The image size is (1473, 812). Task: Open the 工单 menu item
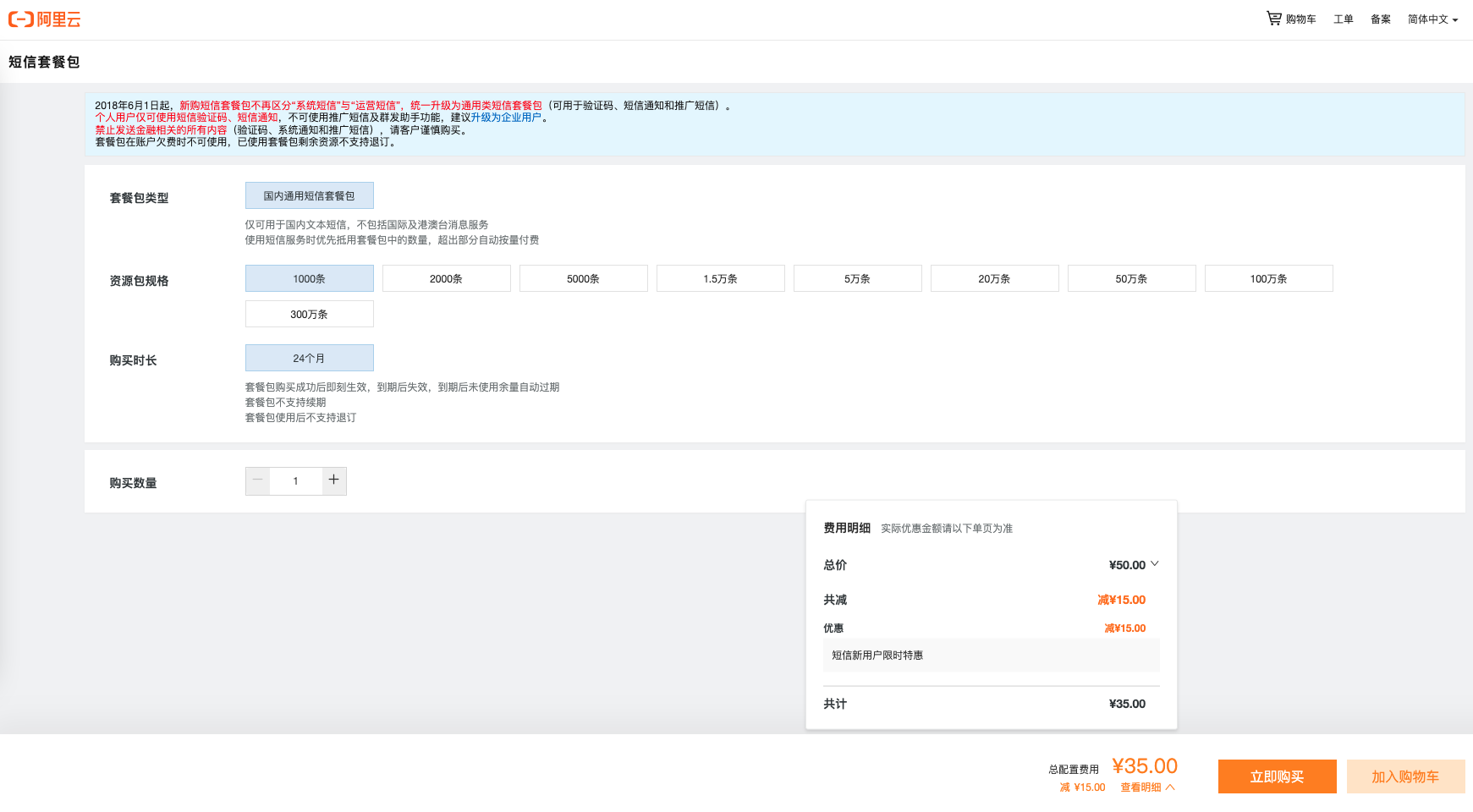point(1344,19)
